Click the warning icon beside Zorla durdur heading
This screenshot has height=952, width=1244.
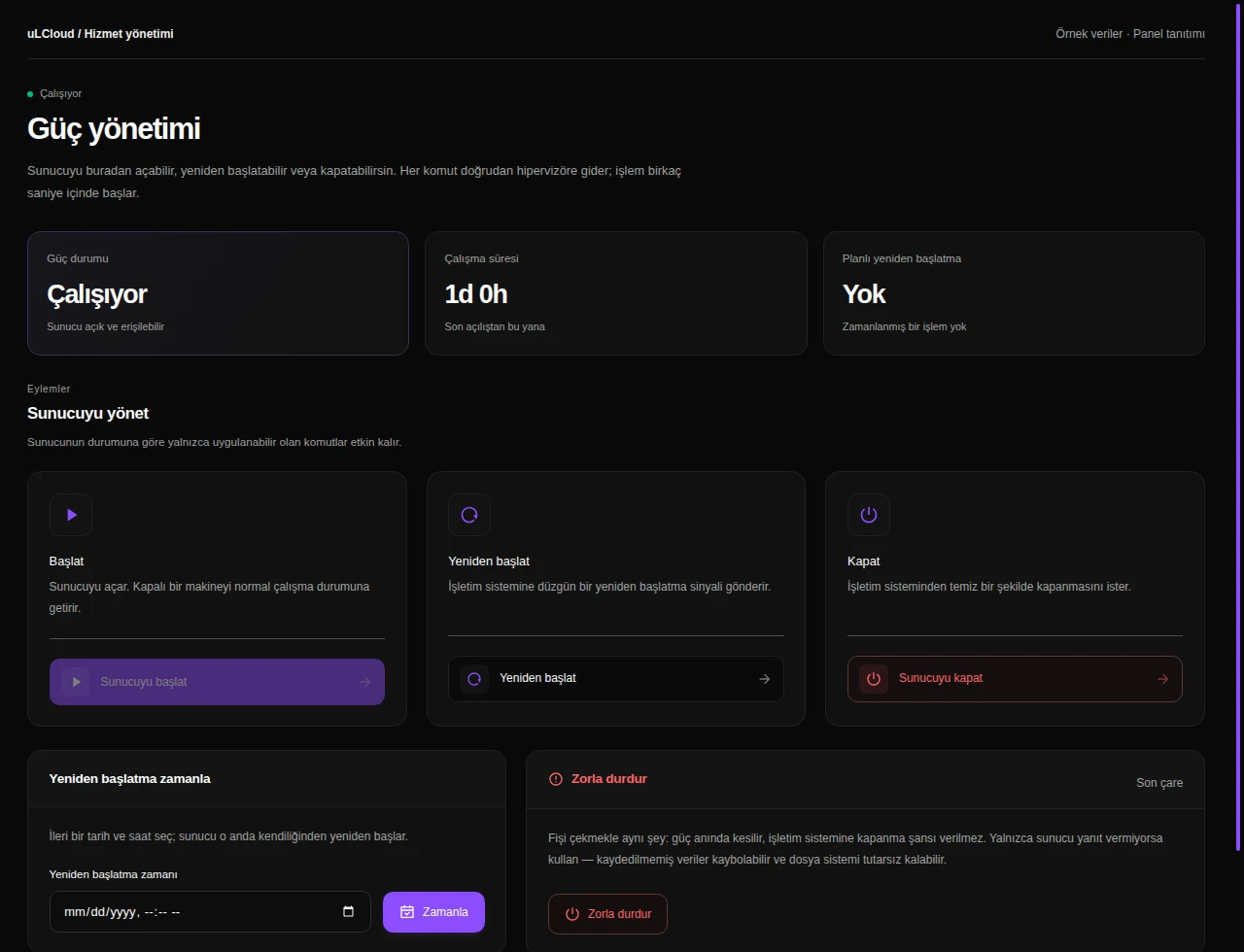(x=556, y=779)
